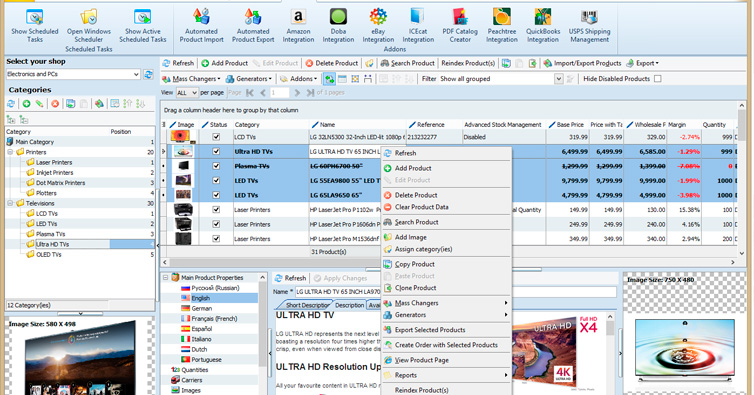Viewport: 754px width, 395px height.
Task: Open Mass Changers toolbar dropdown
Action: 191,79
